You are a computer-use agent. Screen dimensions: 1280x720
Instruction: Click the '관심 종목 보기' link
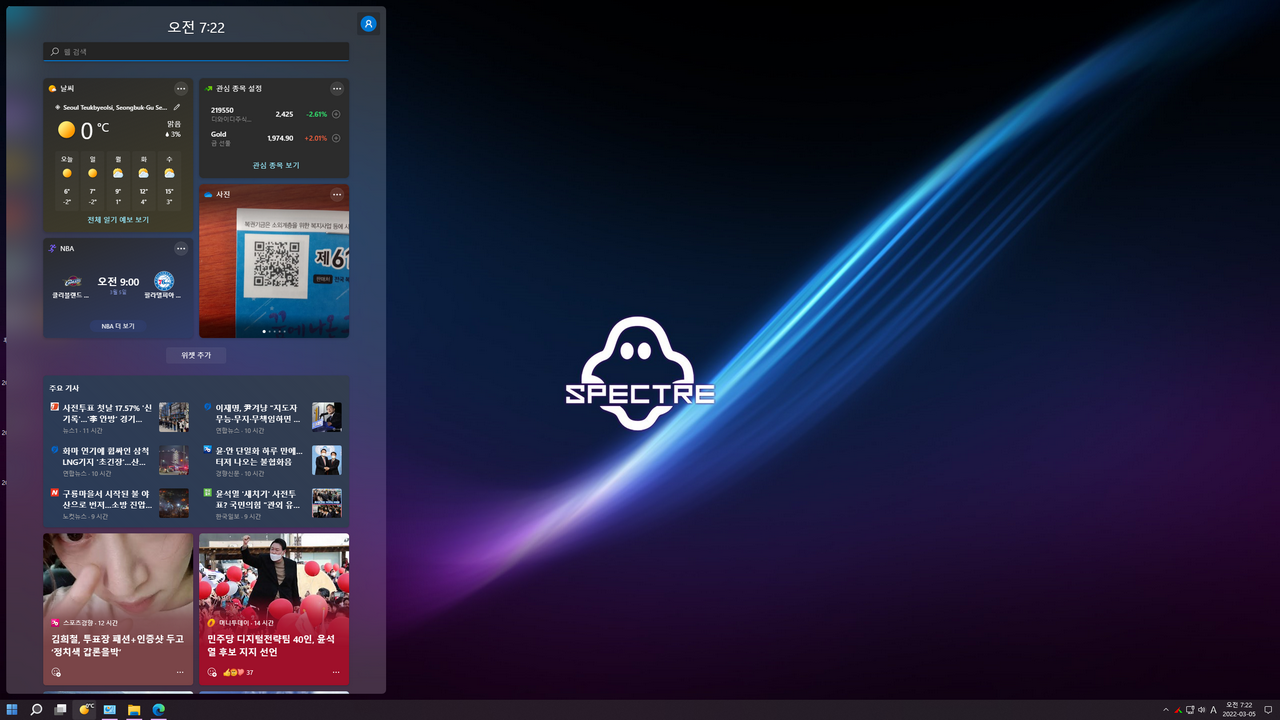[275, 165]
